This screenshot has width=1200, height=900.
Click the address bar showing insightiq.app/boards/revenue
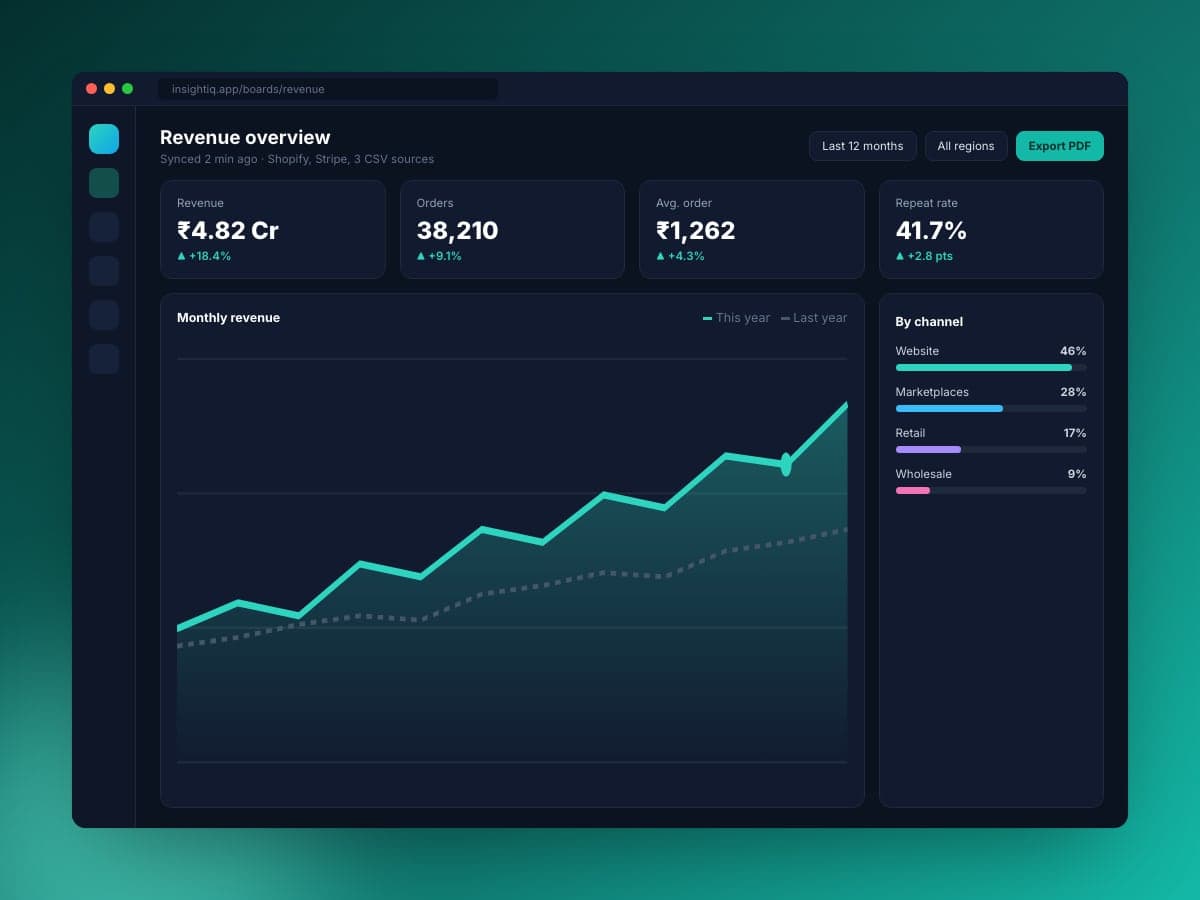click(x=328, y=89)
